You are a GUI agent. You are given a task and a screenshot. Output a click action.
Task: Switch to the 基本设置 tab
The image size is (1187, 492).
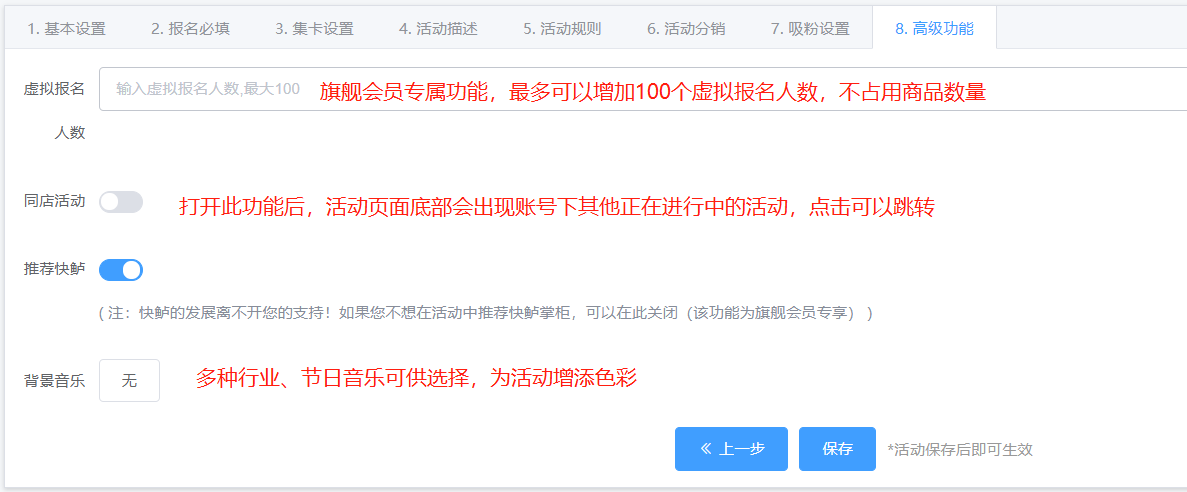(66, 28)
